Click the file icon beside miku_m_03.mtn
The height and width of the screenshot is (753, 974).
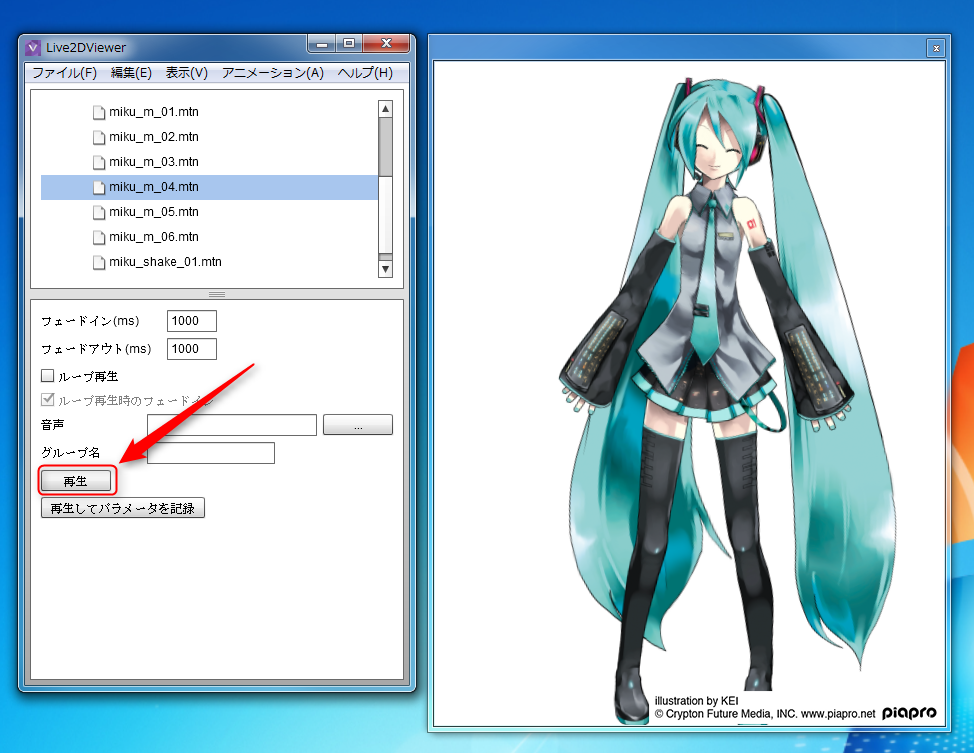pyautogui.click(x=98, y=162)
